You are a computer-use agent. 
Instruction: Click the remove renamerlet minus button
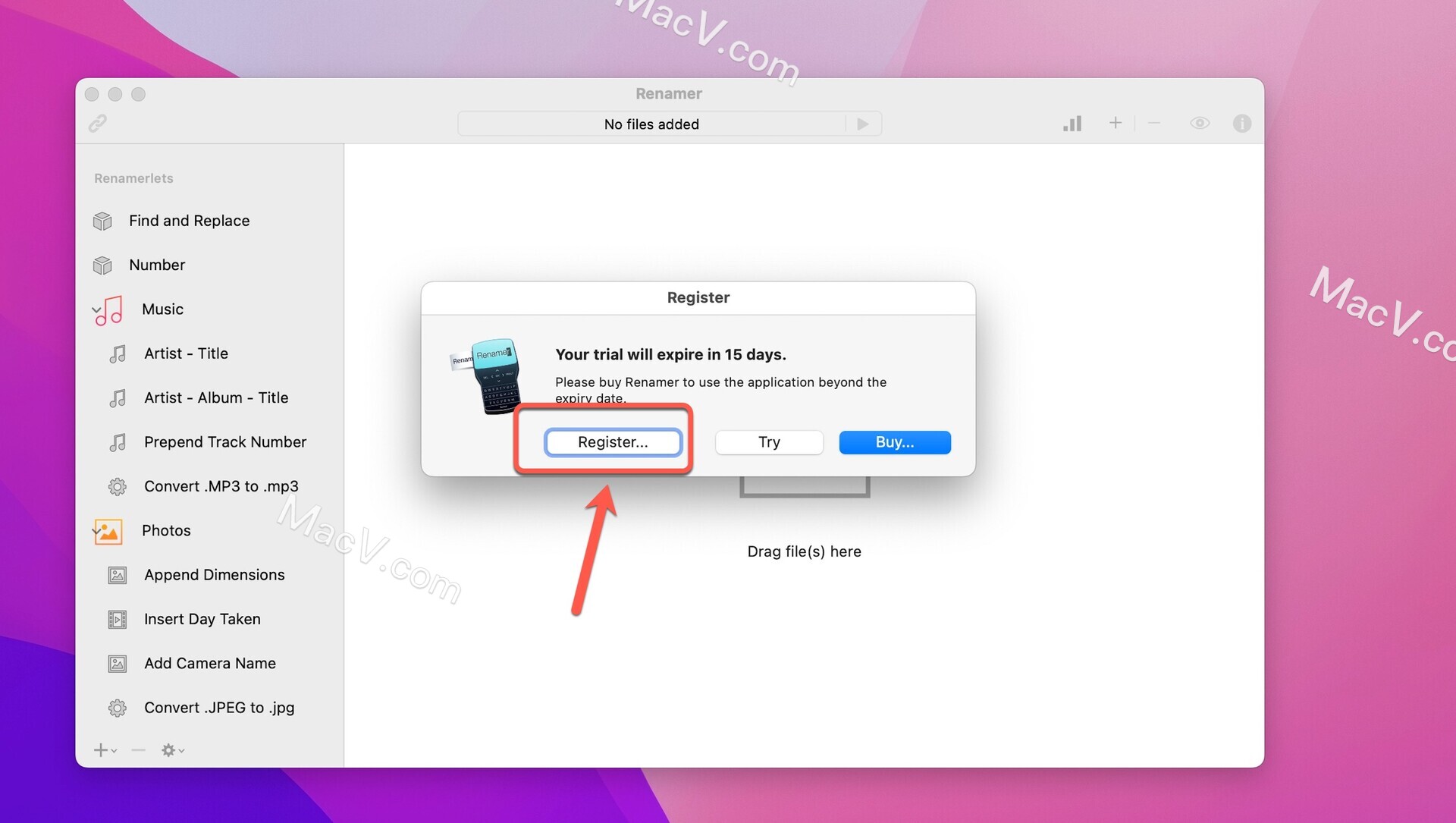pos(138,750)
